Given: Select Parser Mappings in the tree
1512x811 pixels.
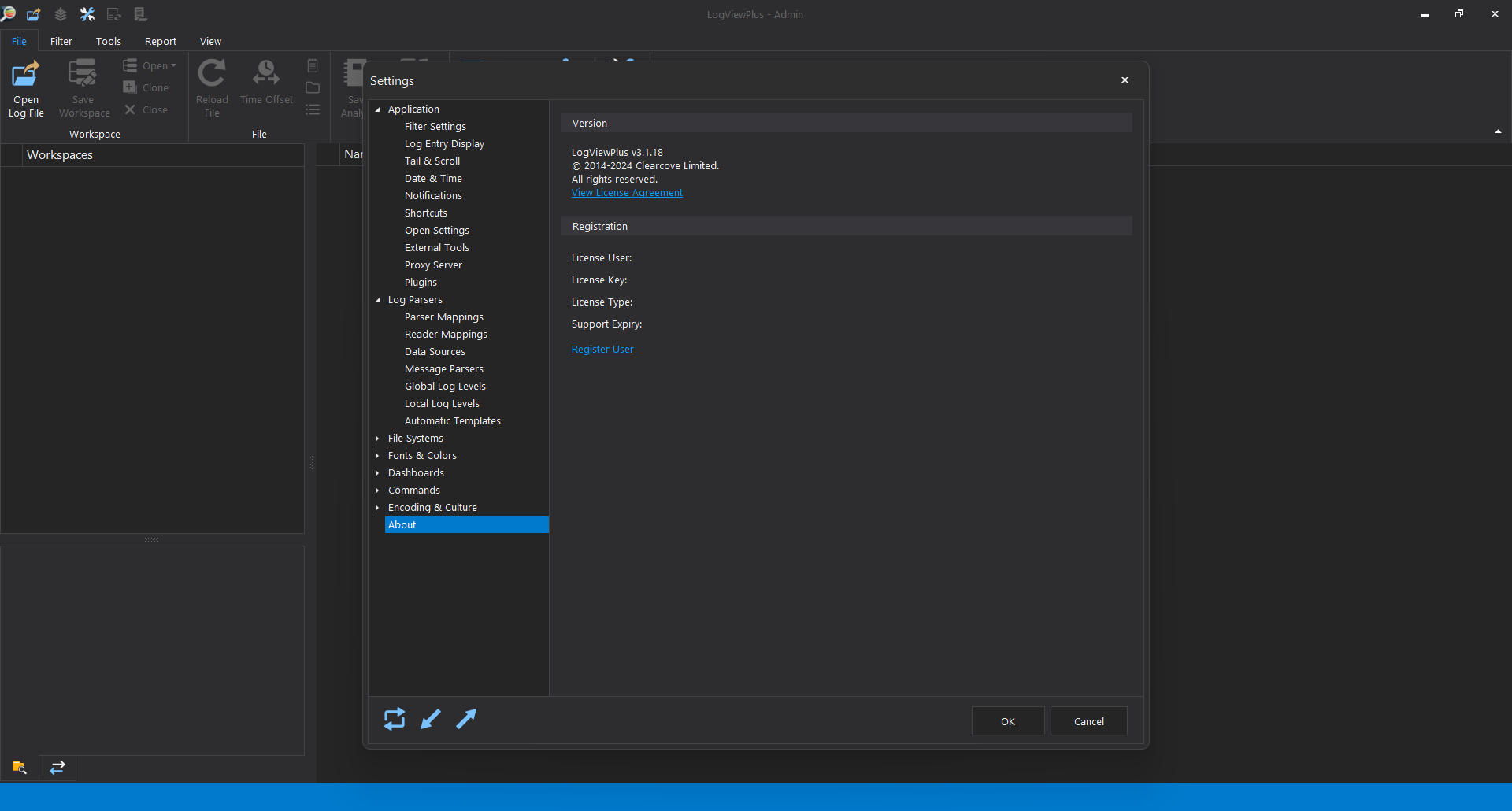Looking at the screenshot, I should coord(444,317).
